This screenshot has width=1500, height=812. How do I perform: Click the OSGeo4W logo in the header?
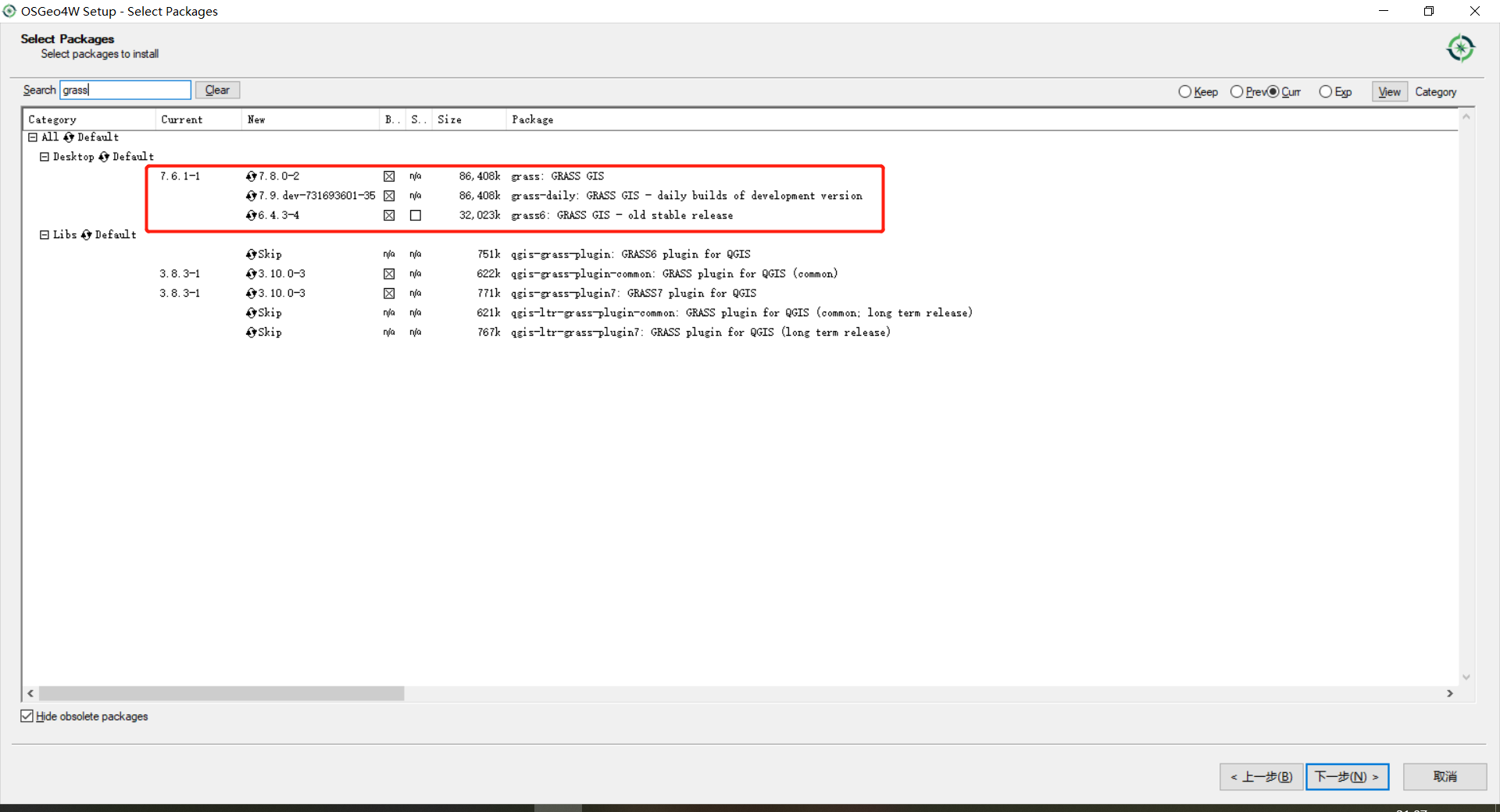point(1460,48)
